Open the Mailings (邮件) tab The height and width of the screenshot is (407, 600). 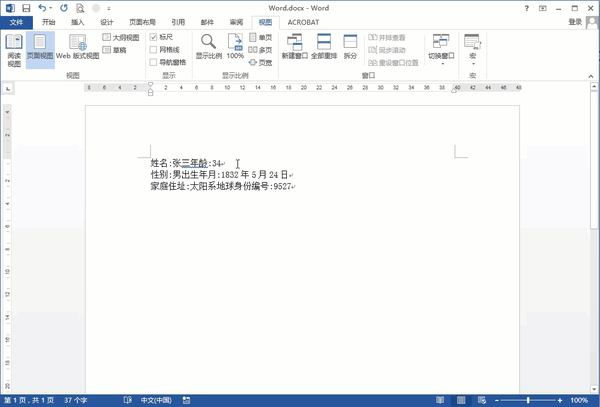[207, 23]
